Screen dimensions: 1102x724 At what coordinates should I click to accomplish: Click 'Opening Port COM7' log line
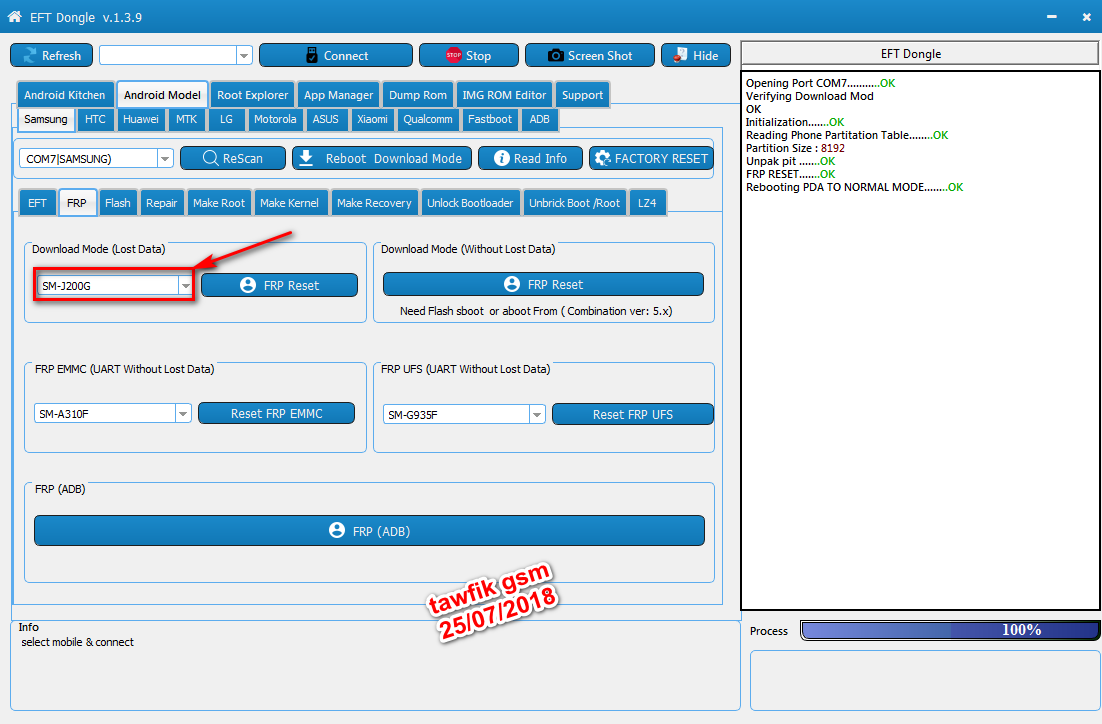coord(820,83)
